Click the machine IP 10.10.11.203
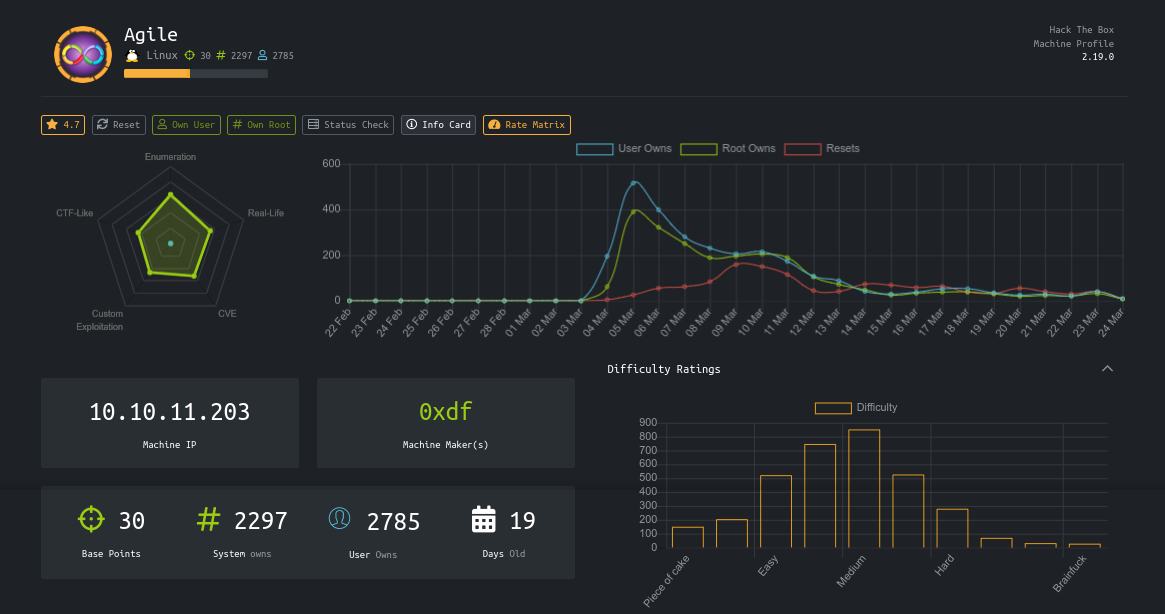This screenshot has height=614, width=1165. (170, 412)
